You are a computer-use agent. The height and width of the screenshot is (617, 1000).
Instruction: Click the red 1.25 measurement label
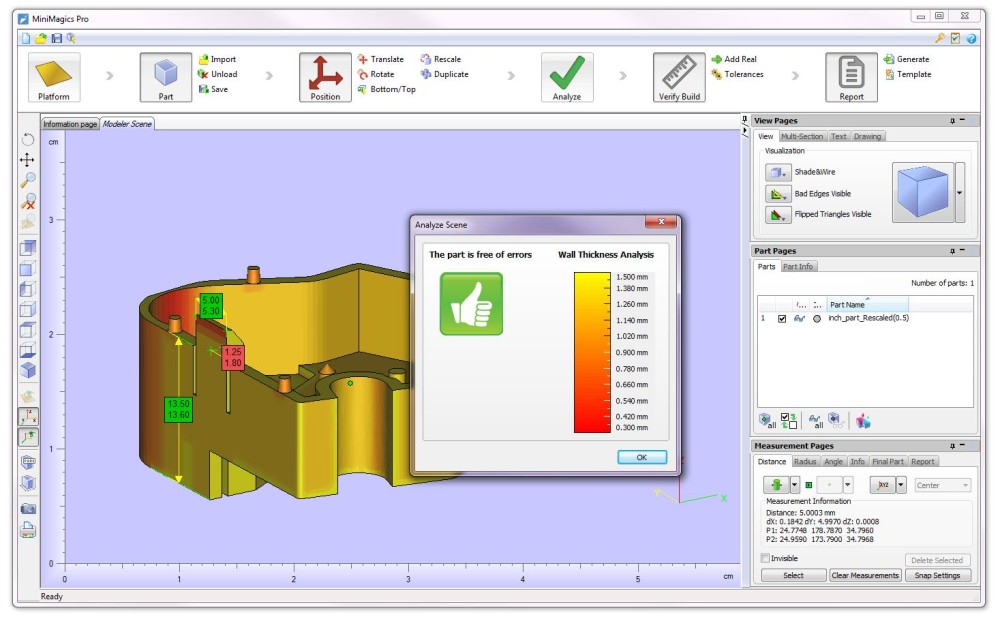click(233, 357)
